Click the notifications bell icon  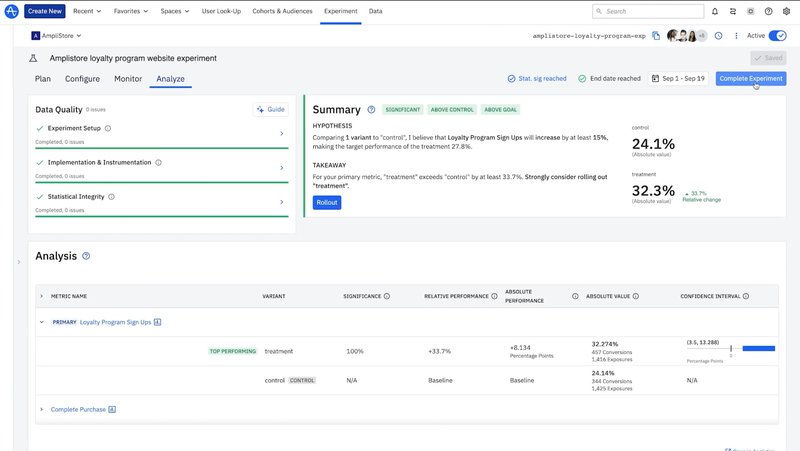715,11
